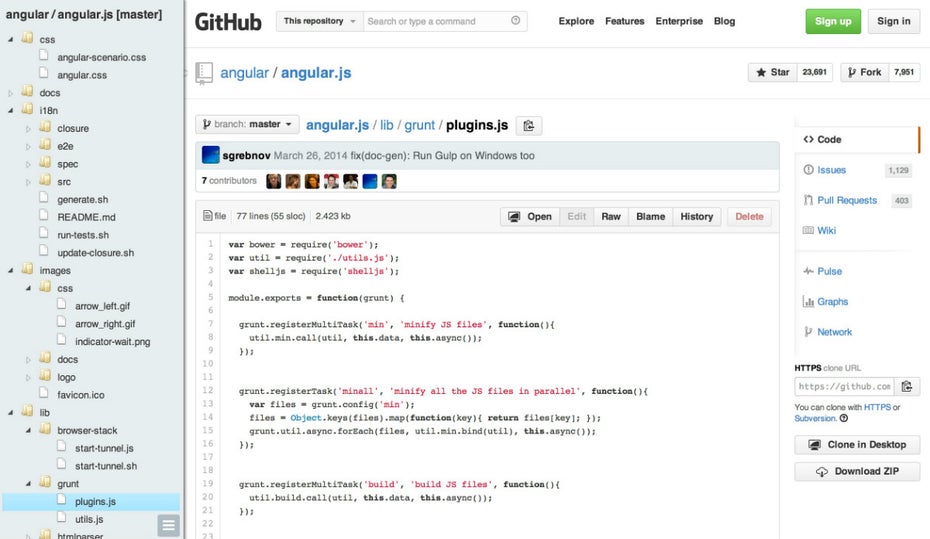Click the Network fork icon
Viewport: 930px width, 539px height.
[808, 331]
